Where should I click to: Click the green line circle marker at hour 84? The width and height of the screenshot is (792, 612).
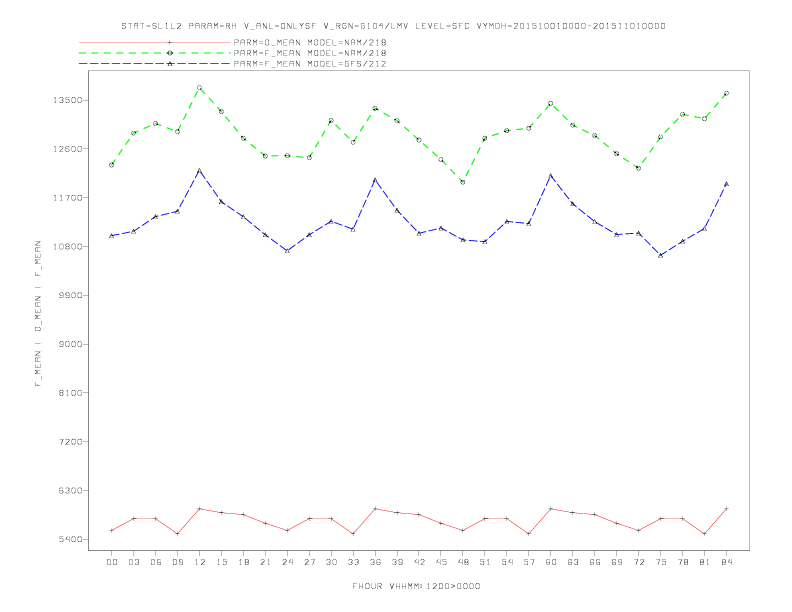pyautogui.click(x=726, y=93)
